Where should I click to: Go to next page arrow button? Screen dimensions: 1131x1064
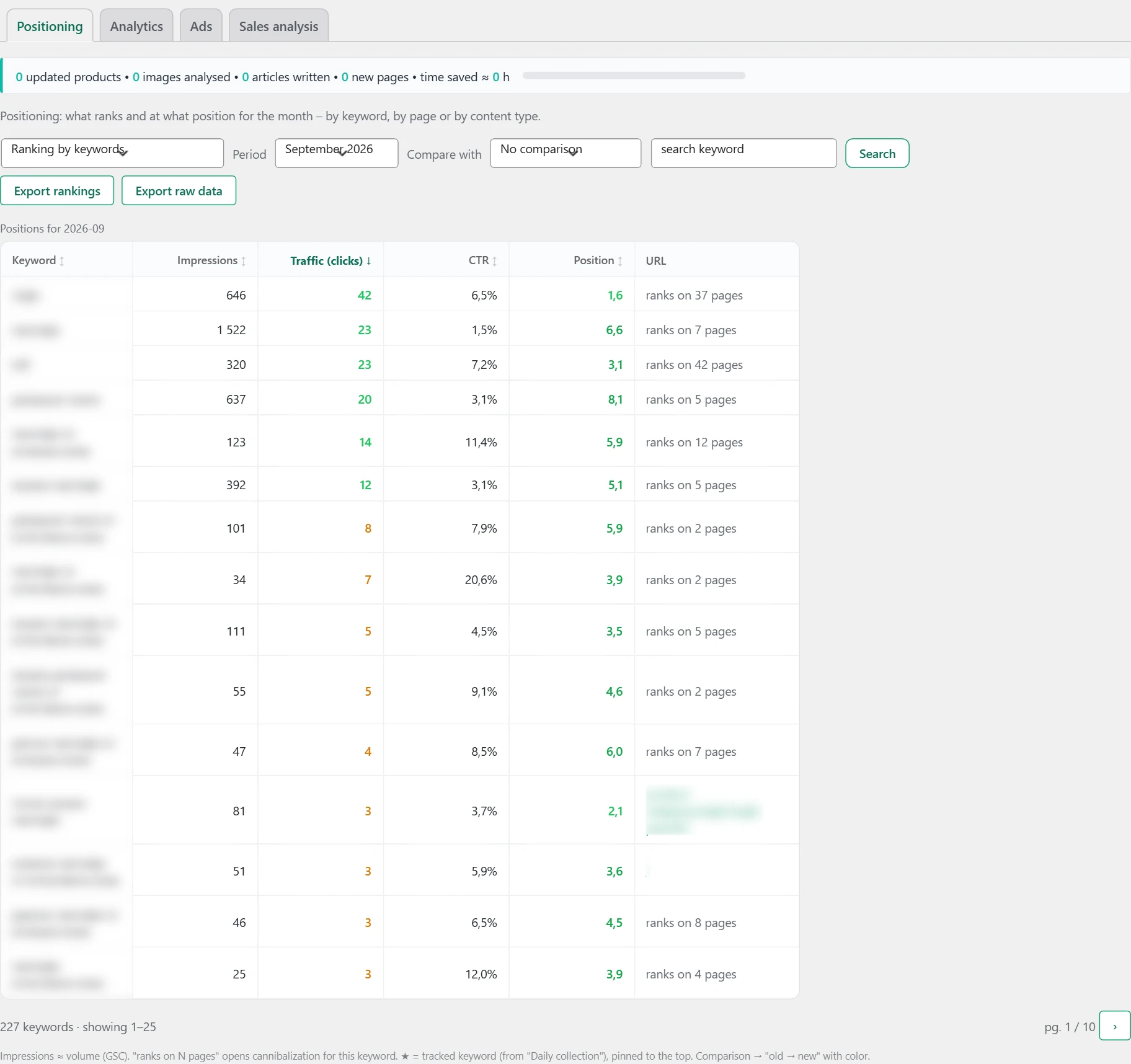click(1114, 1026)
